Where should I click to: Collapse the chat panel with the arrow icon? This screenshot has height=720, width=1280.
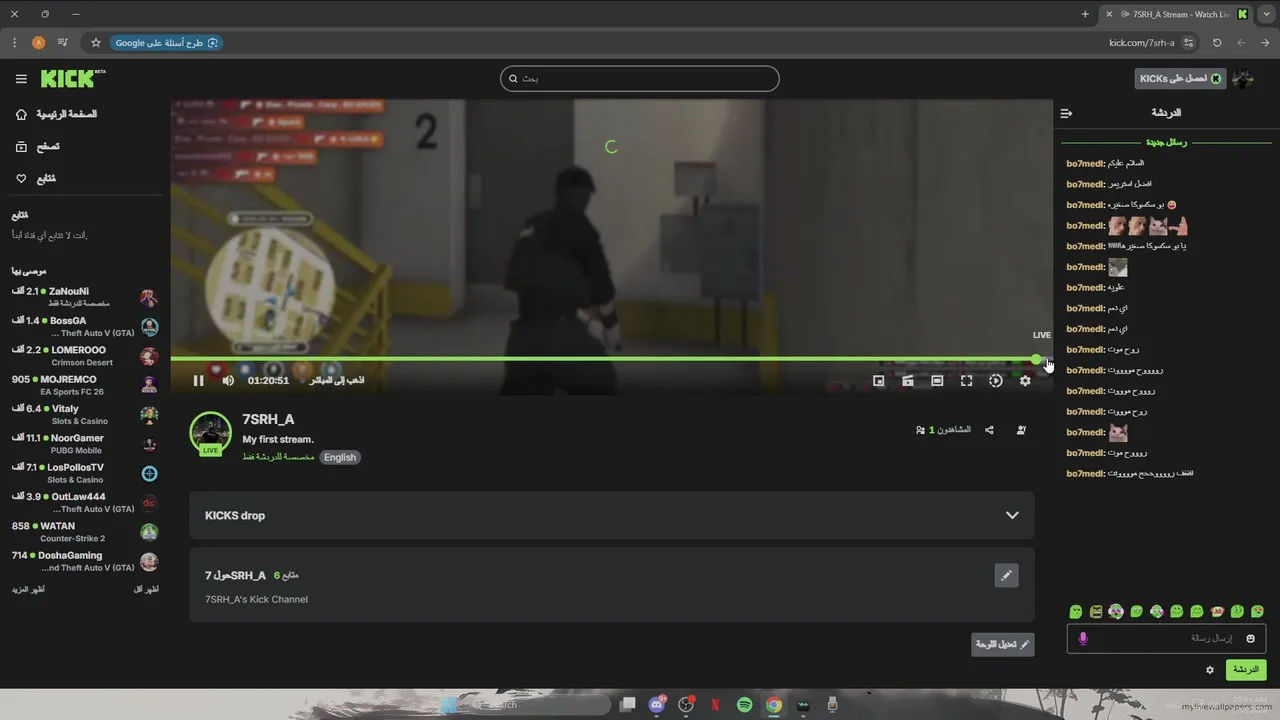(x=1066, y=113)
